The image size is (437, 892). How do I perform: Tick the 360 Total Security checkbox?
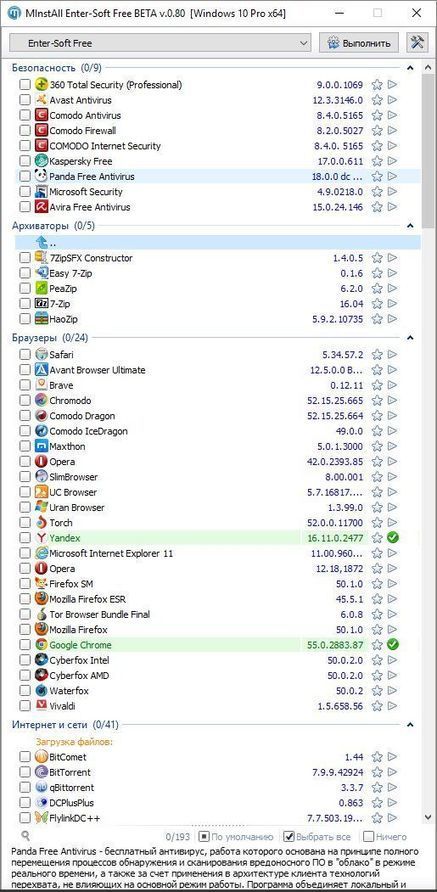click(x=24, y=85)
